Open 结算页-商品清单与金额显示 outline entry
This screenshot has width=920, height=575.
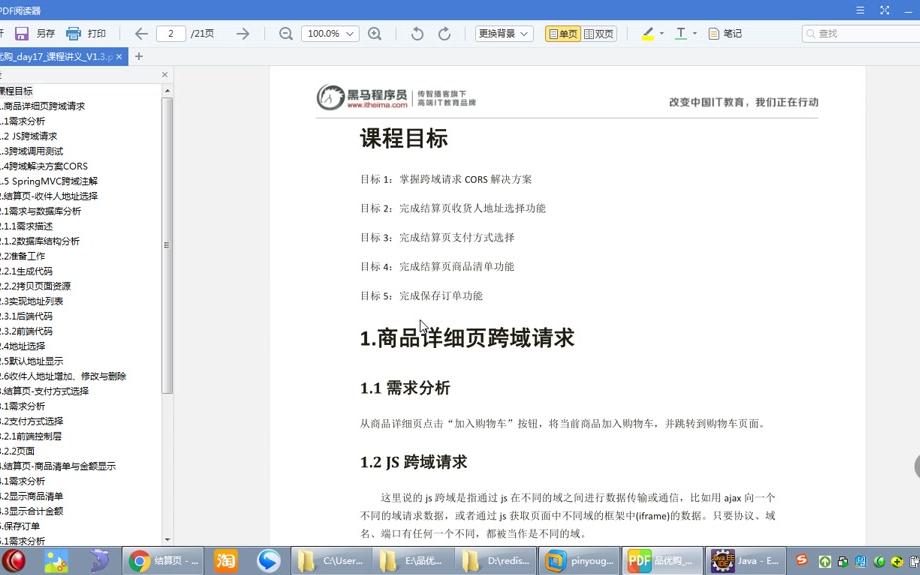(x=58, y=466)
